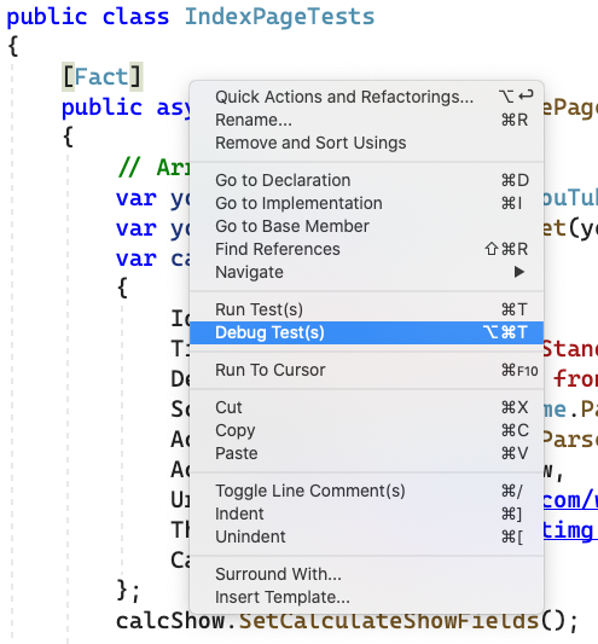Click Go to Base Member
The image size is (598, 644).
(366, 226)
